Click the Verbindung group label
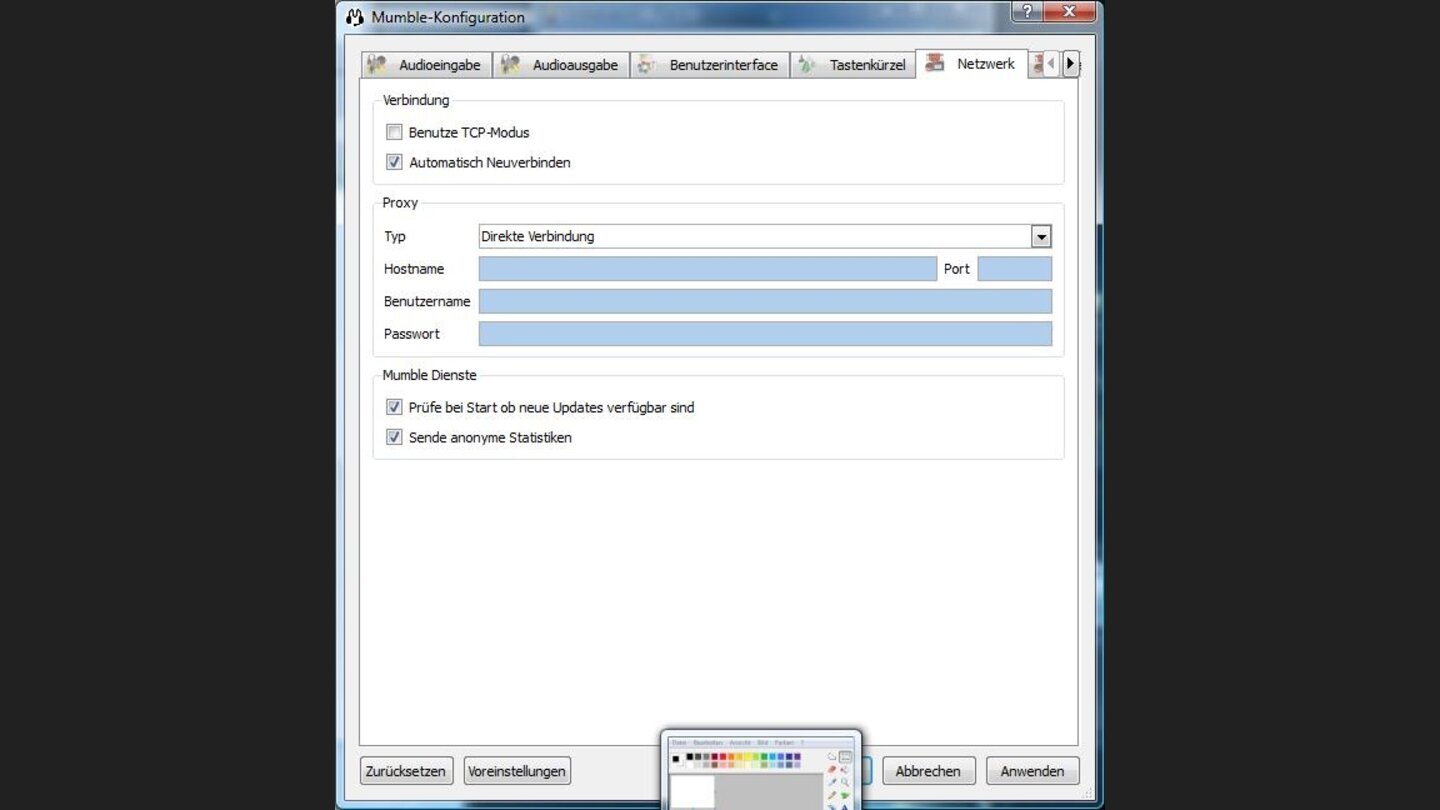Screen dimensions: 1440x810 [416, 100]
